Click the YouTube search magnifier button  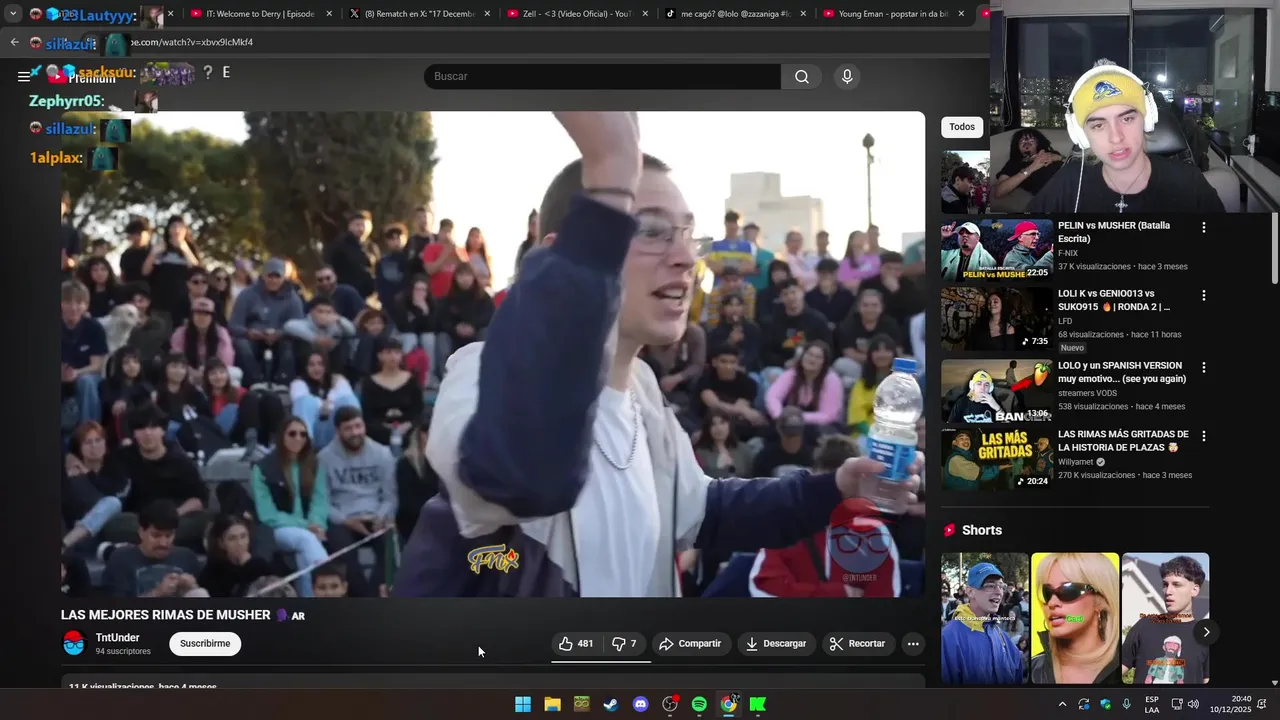[801, 77]
